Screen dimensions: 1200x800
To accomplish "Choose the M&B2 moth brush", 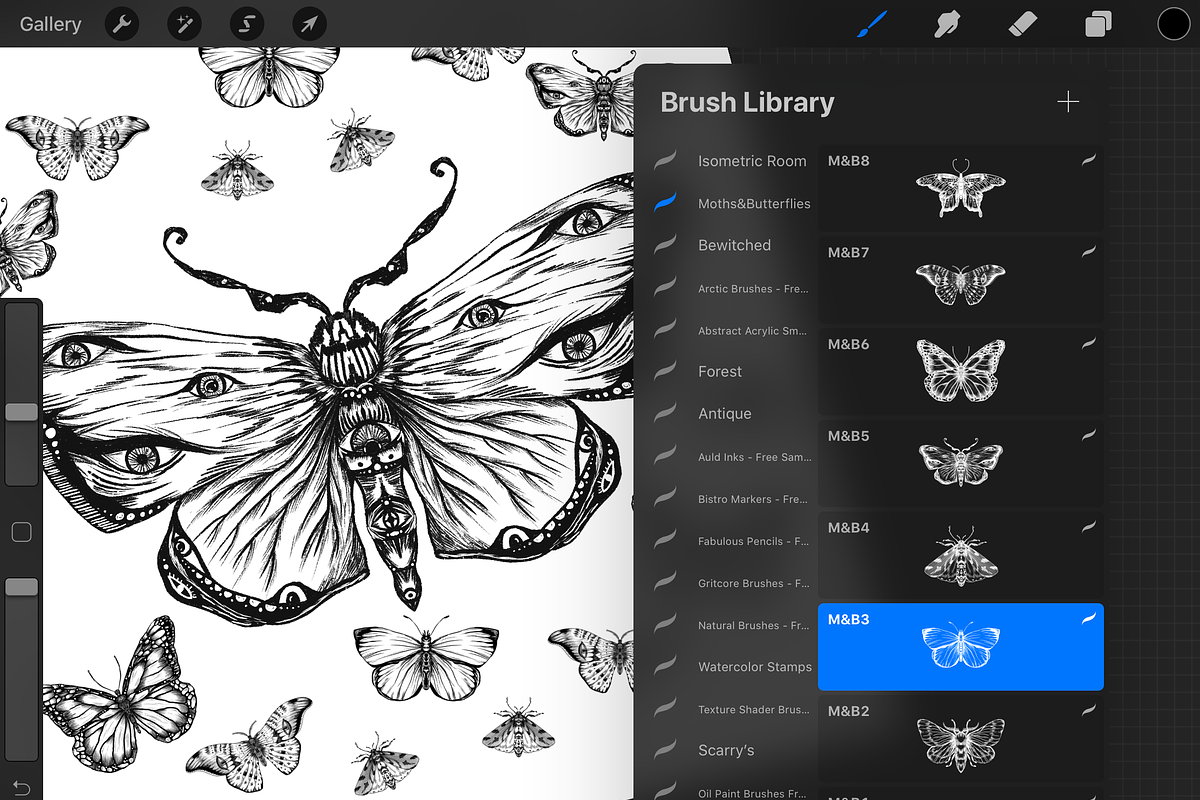I will click(961, 738).
